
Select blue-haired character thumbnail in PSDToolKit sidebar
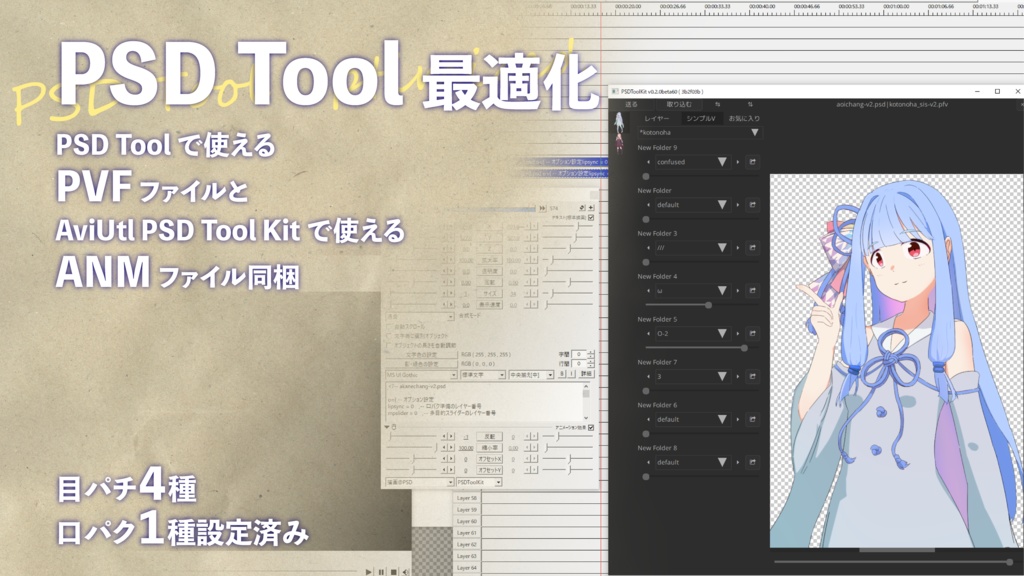pos(619,121)
